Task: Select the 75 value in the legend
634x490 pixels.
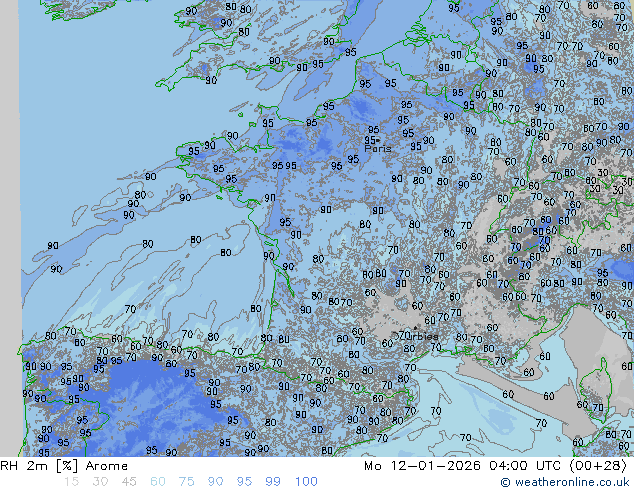Action: (187, 482)
